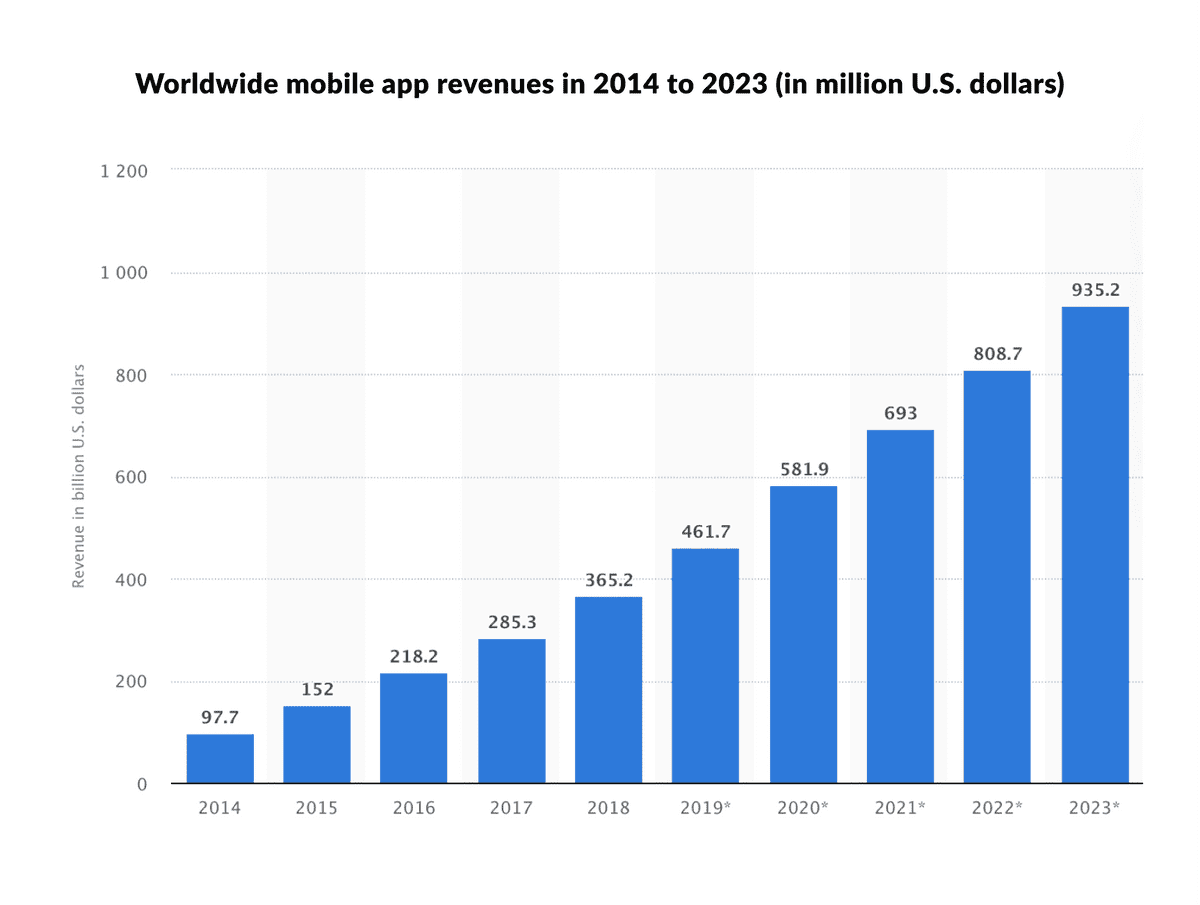The image size is (1200, 905).
Task: Select the 2015 revenue bar
Action: (316, 745)
